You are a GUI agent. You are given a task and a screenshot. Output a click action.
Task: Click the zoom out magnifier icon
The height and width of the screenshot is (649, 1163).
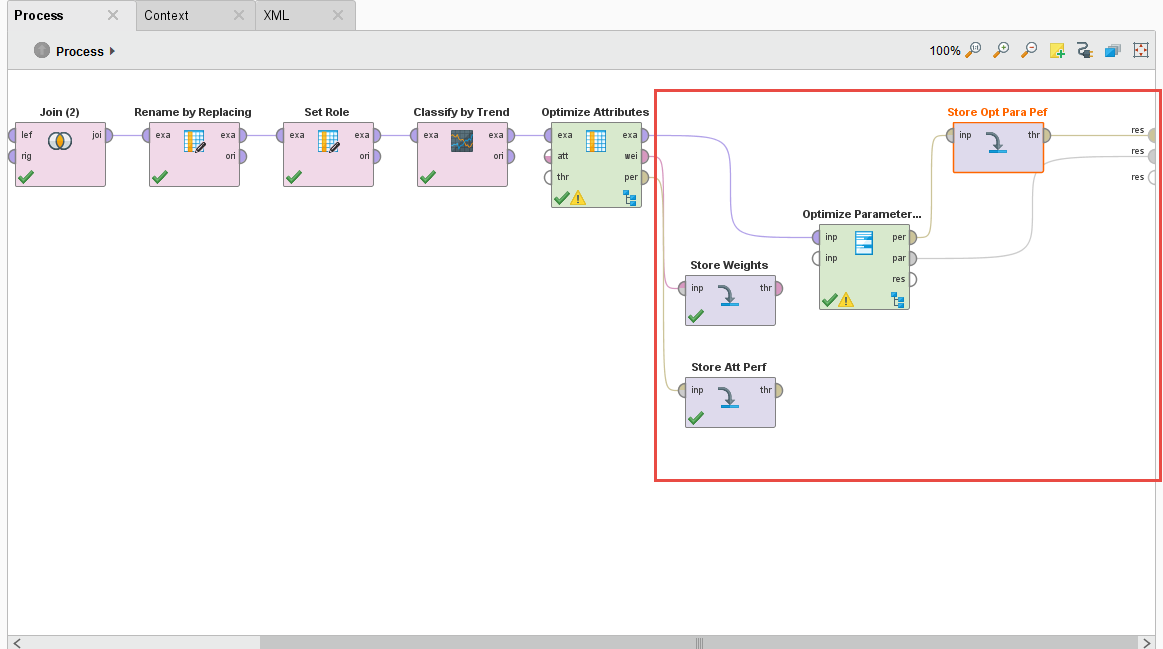pyautogui.click(x=1029, y=50)
